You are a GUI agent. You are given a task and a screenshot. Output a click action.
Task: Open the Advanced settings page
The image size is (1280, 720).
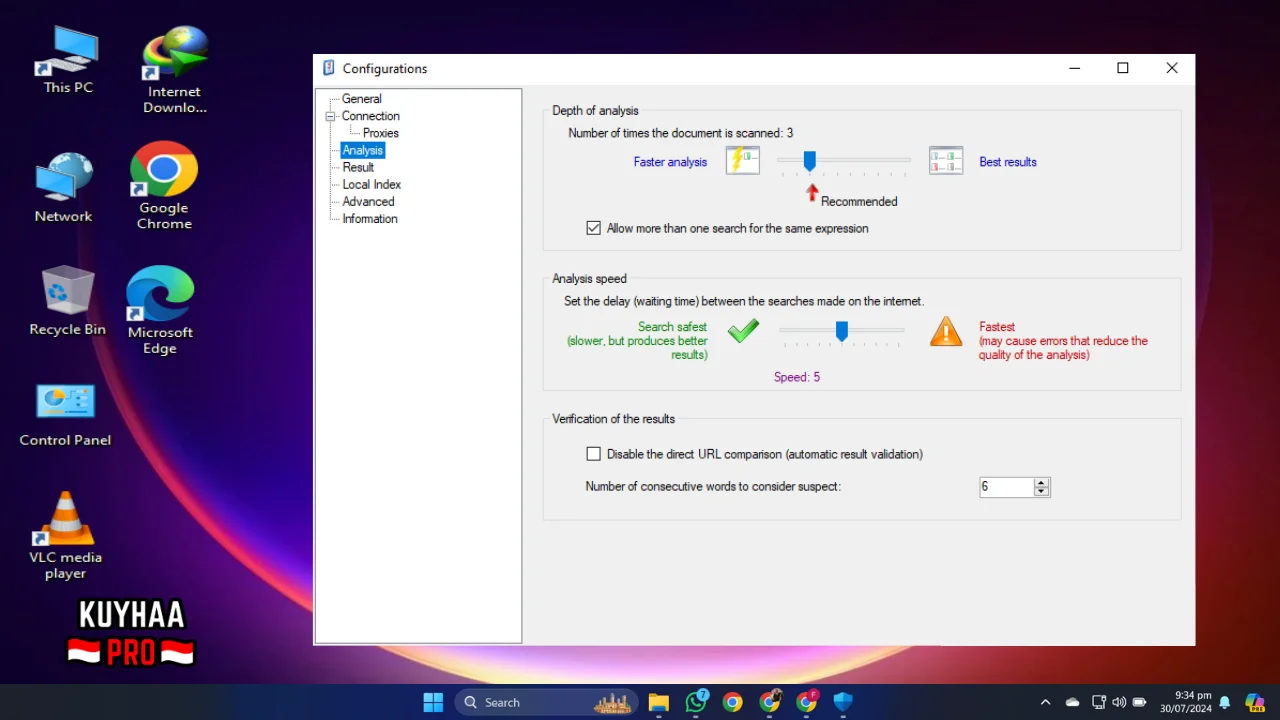coord(368,201)
